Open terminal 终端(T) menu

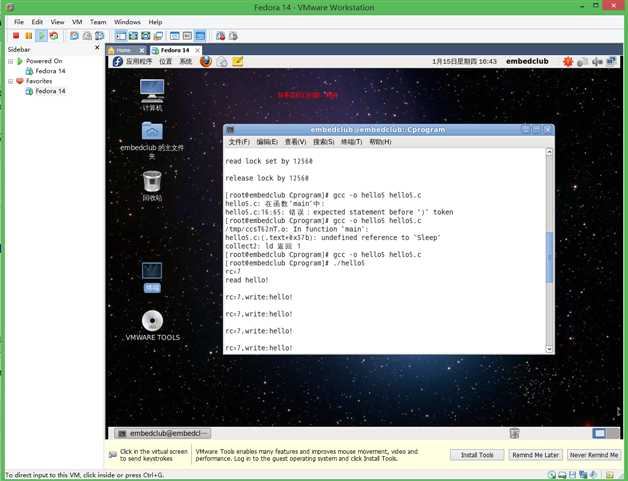[x=352, y=142]
